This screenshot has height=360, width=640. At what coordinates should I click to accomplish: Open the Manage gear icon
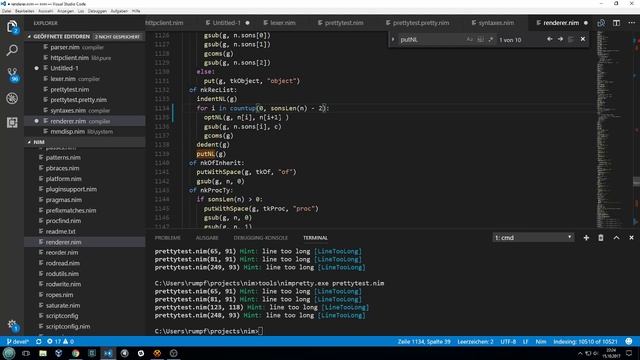(12, 325)
